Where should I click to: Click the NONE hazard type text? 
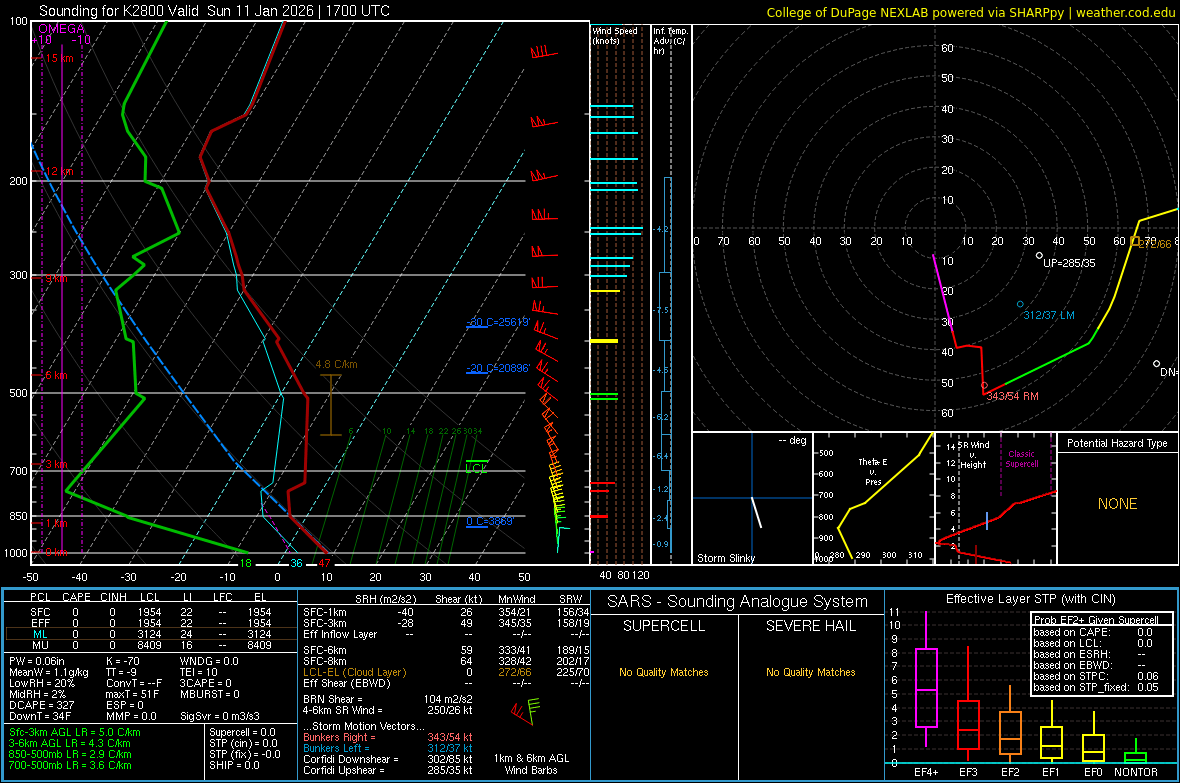pyautogui.click(x=1117, y=504)
